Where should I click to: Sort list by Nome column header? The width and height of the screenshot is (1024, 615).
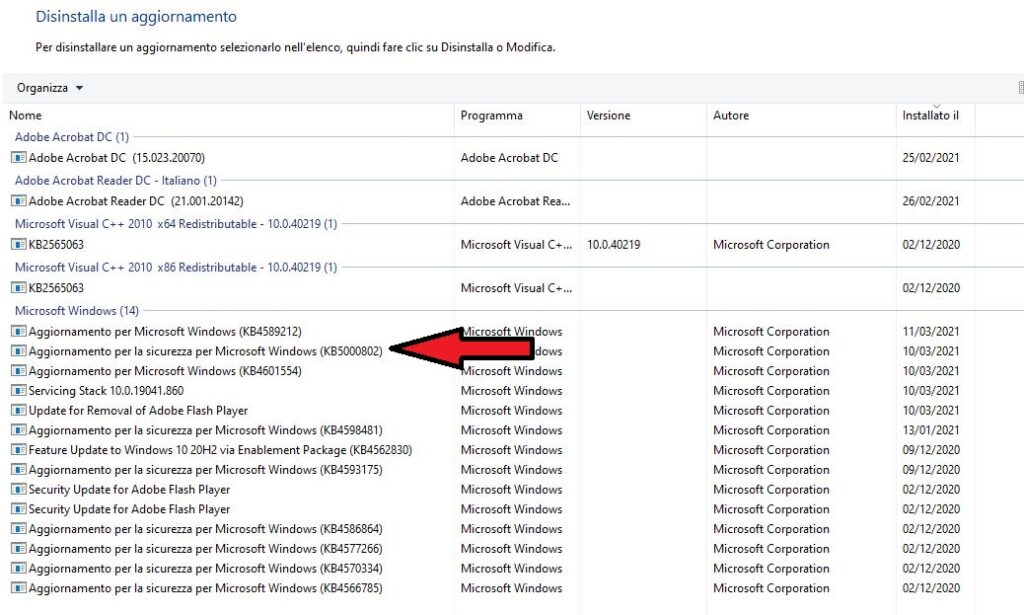tap(25, 116)
